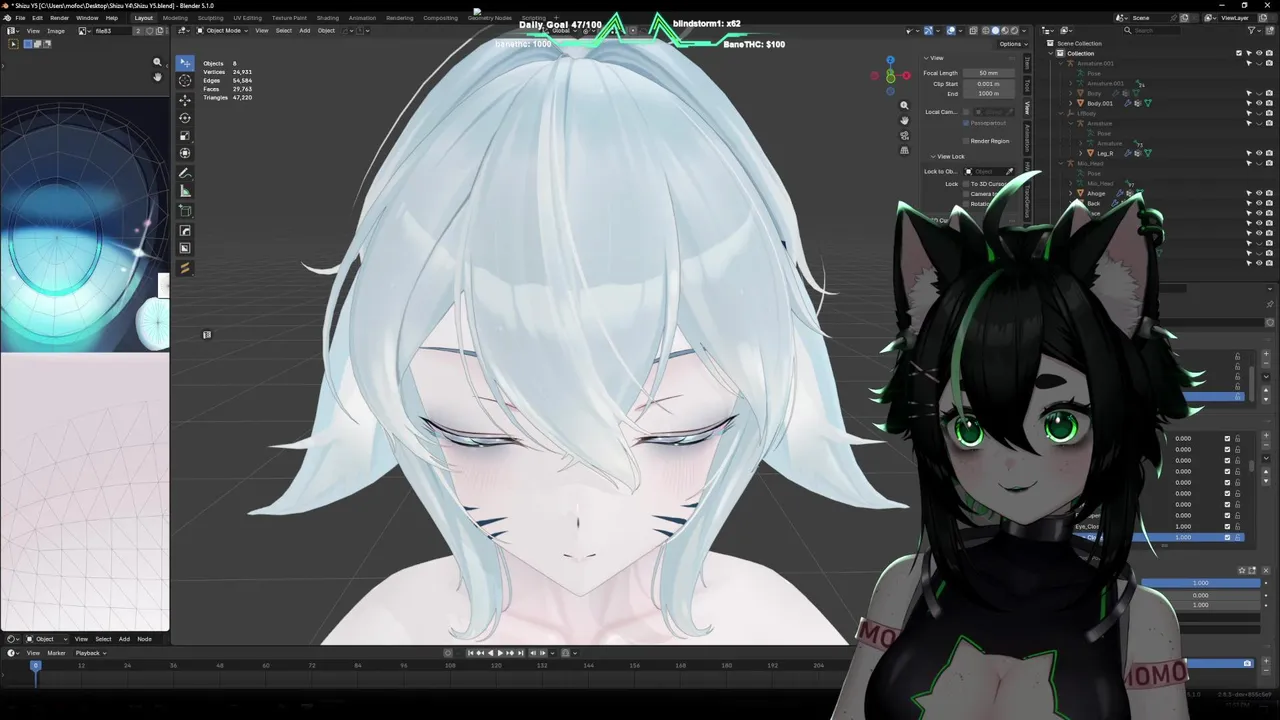Screen dimensions: 1280x720
Task: Click the outliner filter funnel icon
Action: pos(1251,31)
